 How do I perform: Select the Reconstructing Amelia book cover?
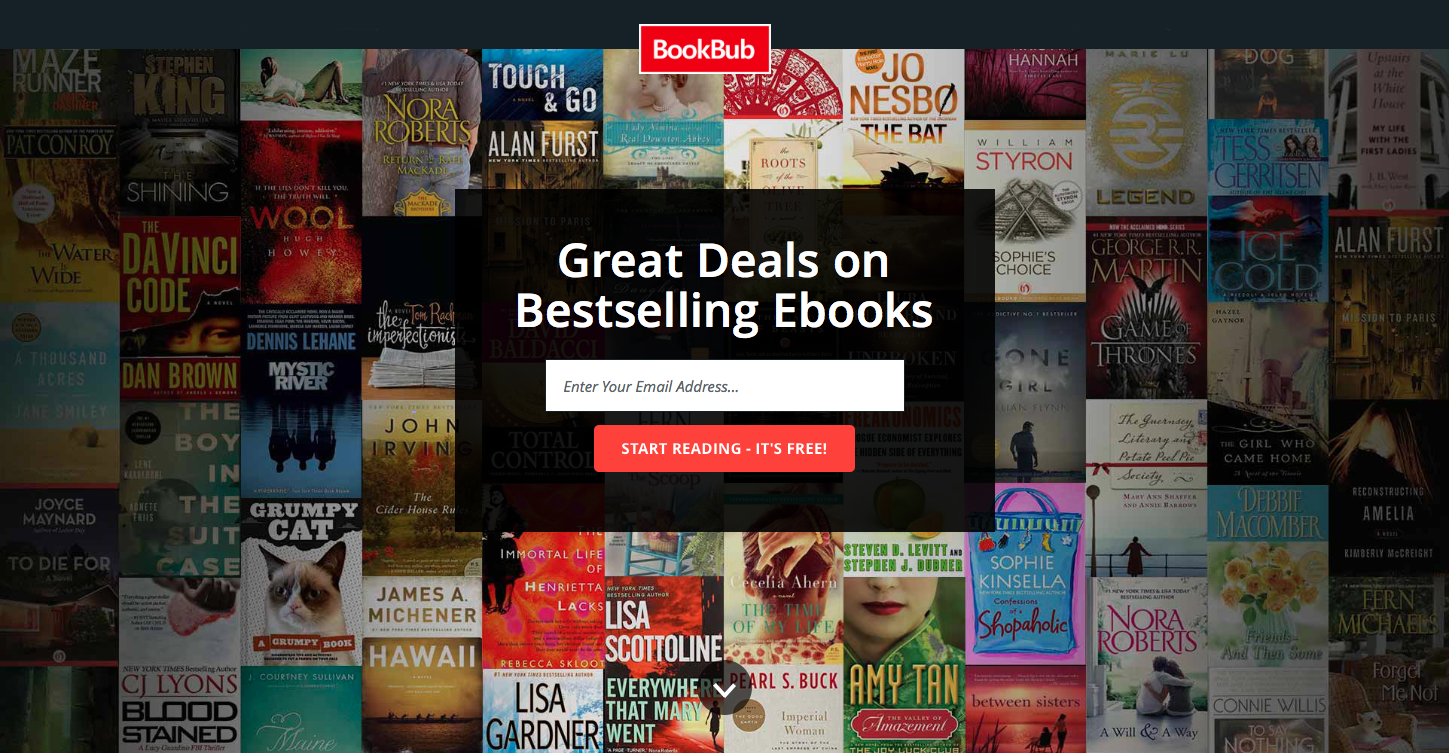1389,490
